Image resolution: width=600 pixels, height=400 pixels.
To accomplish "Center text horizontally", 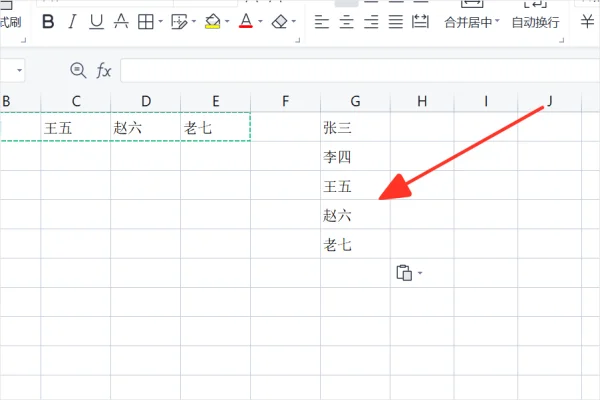I will tap(346, 22).
